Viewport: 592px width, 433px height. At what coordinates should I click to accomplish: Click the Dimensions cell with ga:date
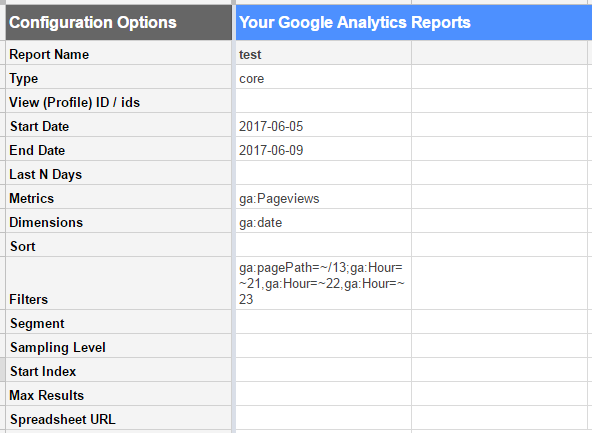click(324, 222)
